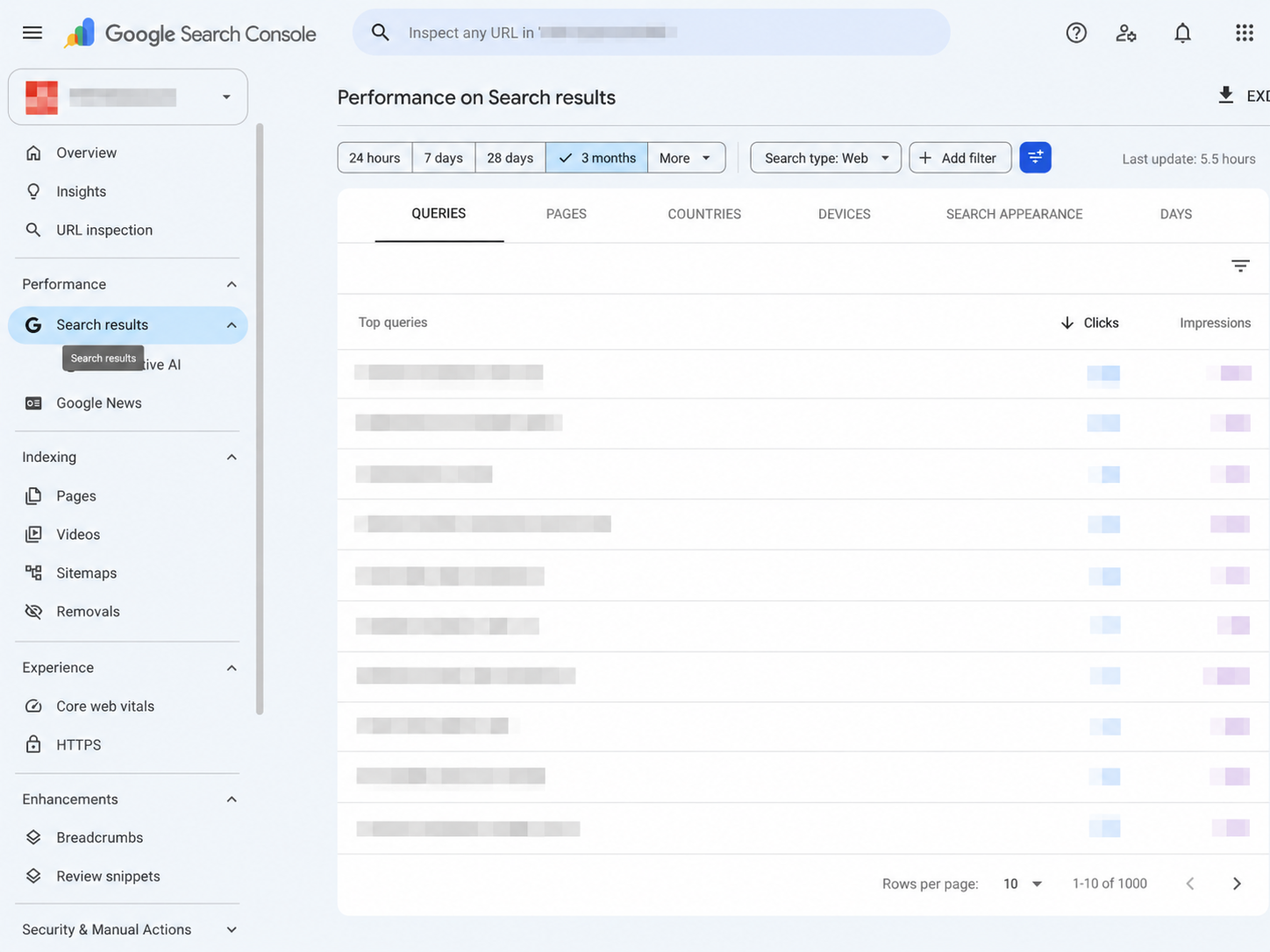Open the Help icon
The image size is (1270, 952).
tap(1076, 32)
